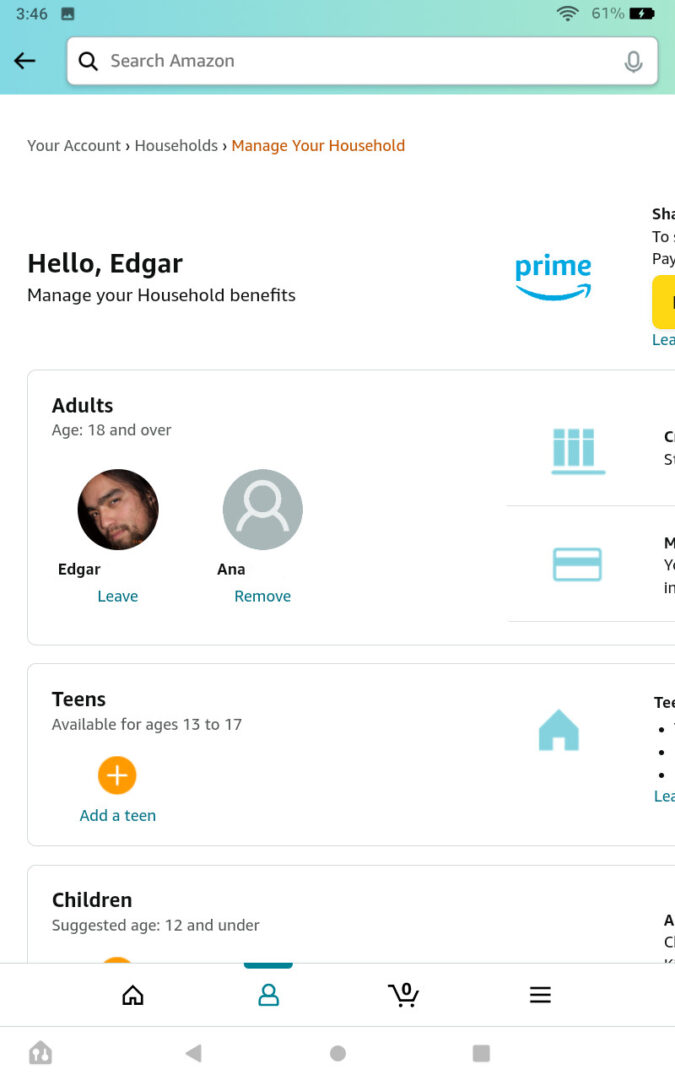Tap the teal house icon in Teens section
The image size is (675, 1080).
pyautogui.click(x=557, y=730)
